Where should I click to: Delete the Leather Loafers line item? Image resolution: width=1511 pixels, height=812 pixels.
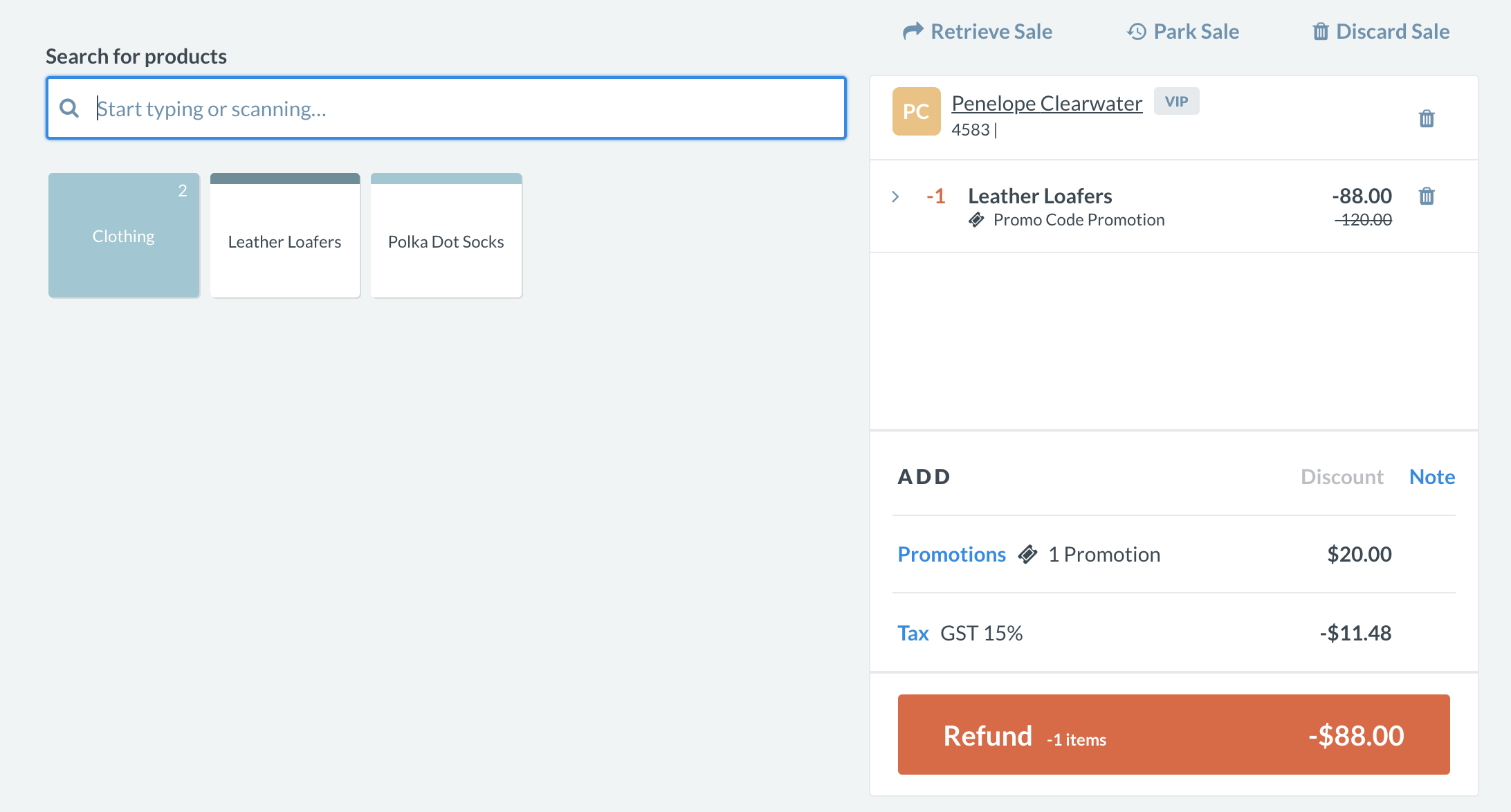point(1426,196)
